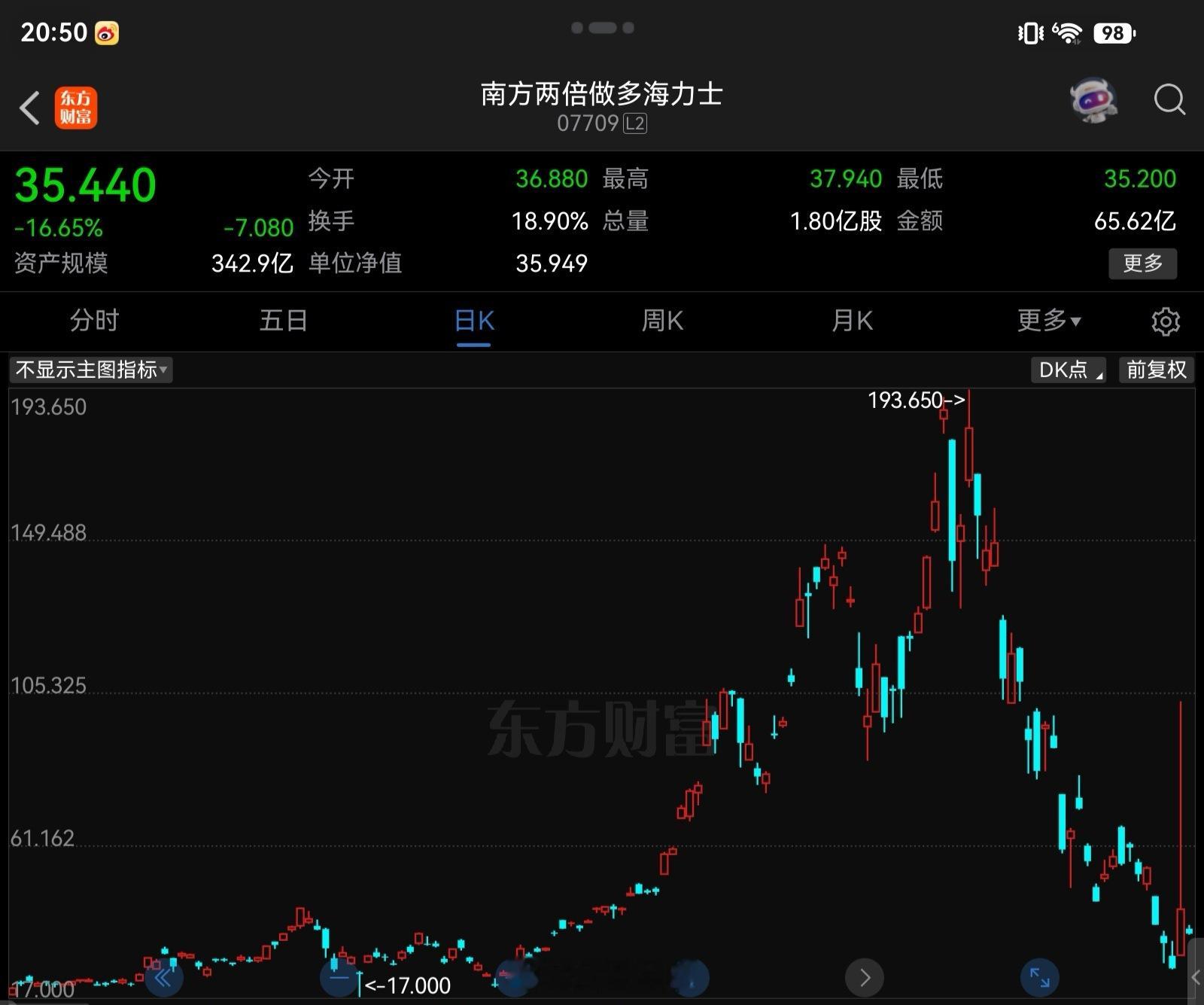
Task: Tap the 193.650-> high marker on chart
Action: [x=916, y=400]
